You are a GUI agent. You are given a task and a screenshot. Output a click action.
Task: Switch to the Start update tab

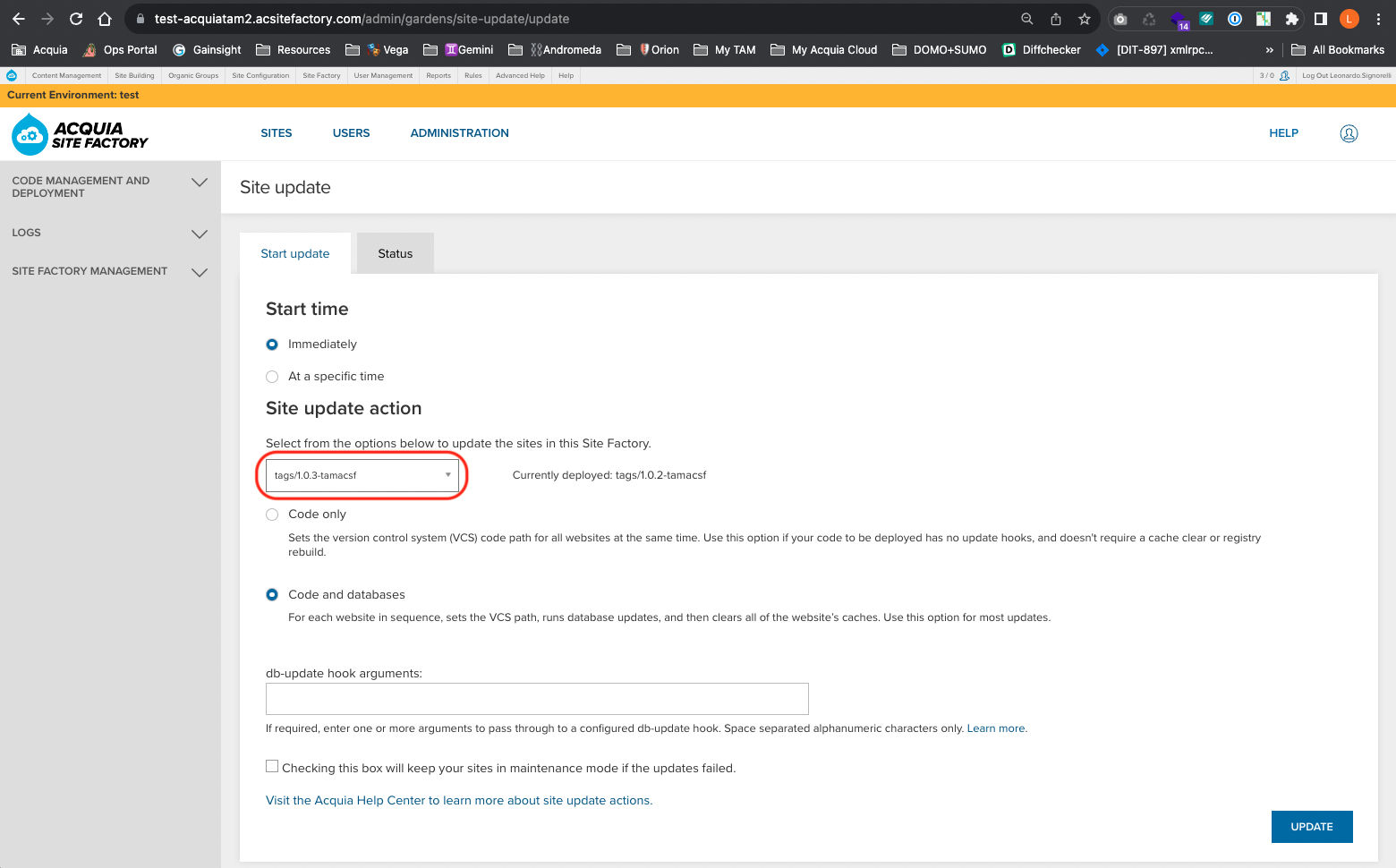pyautogui.click(x=295, y=254)
